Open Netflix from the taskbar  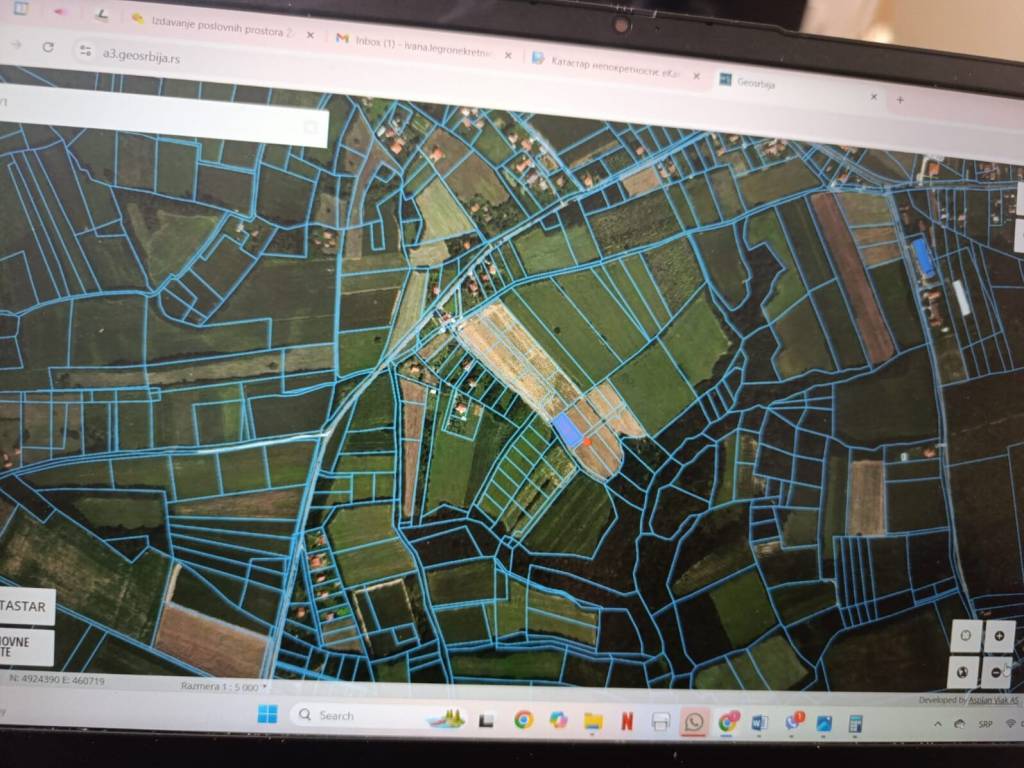(x=627, y=721)
